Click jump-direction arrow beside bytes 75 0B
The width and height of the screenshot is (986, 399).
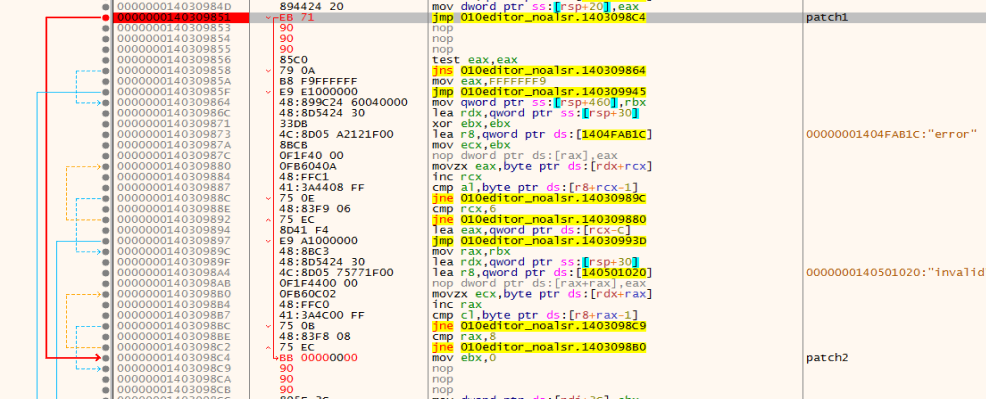pos(270,325)
